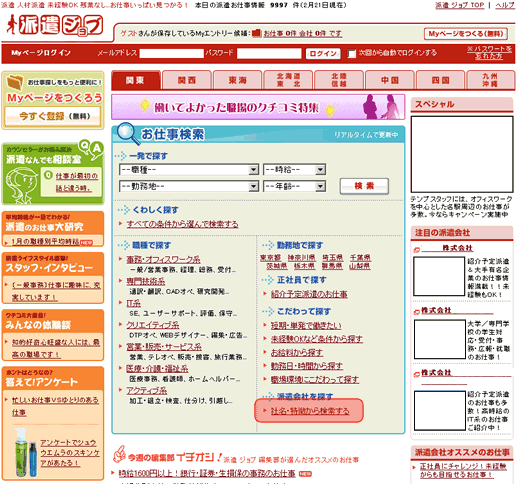The height and width of the screenshot is (484, 520).
Task: Click the red folder icon beside お仕事 0件
Action: (x=257, y=33)
